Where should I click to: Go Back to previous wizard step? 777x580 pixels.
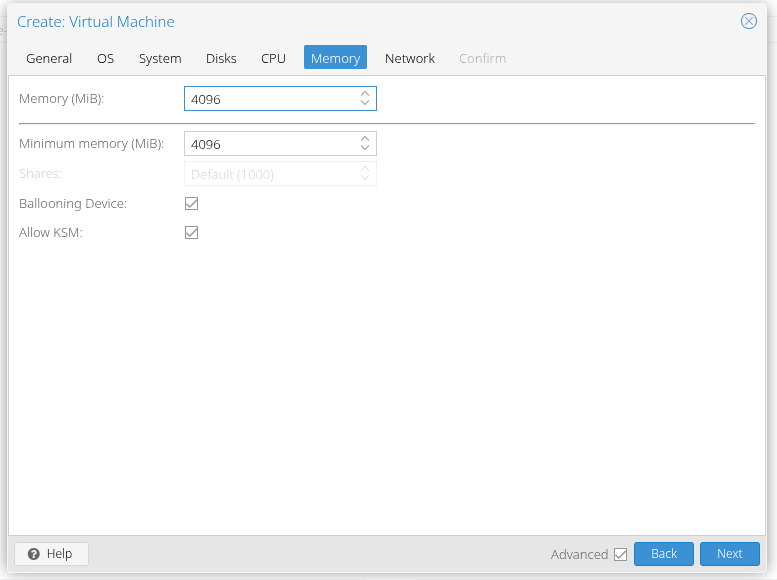tap(664, 554)
